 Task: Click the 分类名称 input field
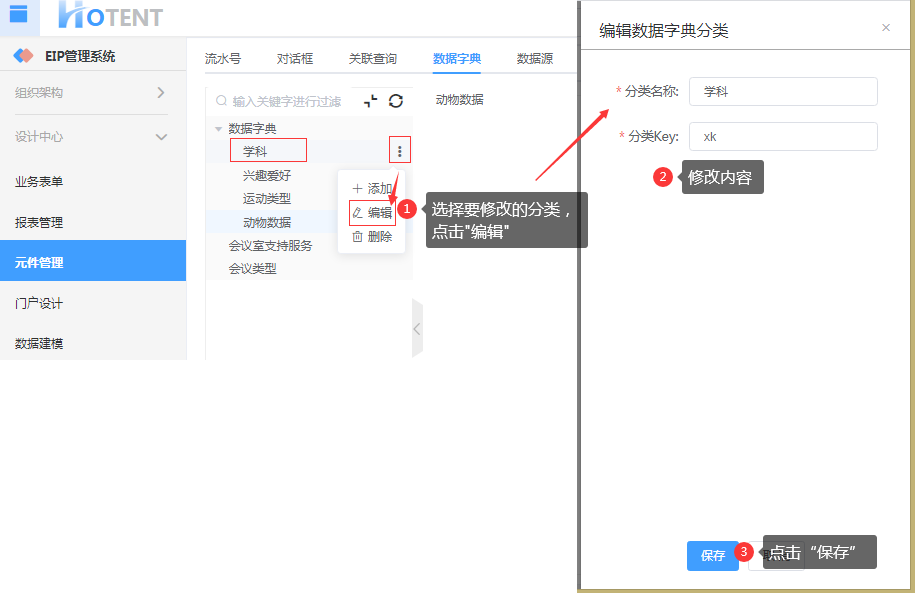(x=783, y=91)
